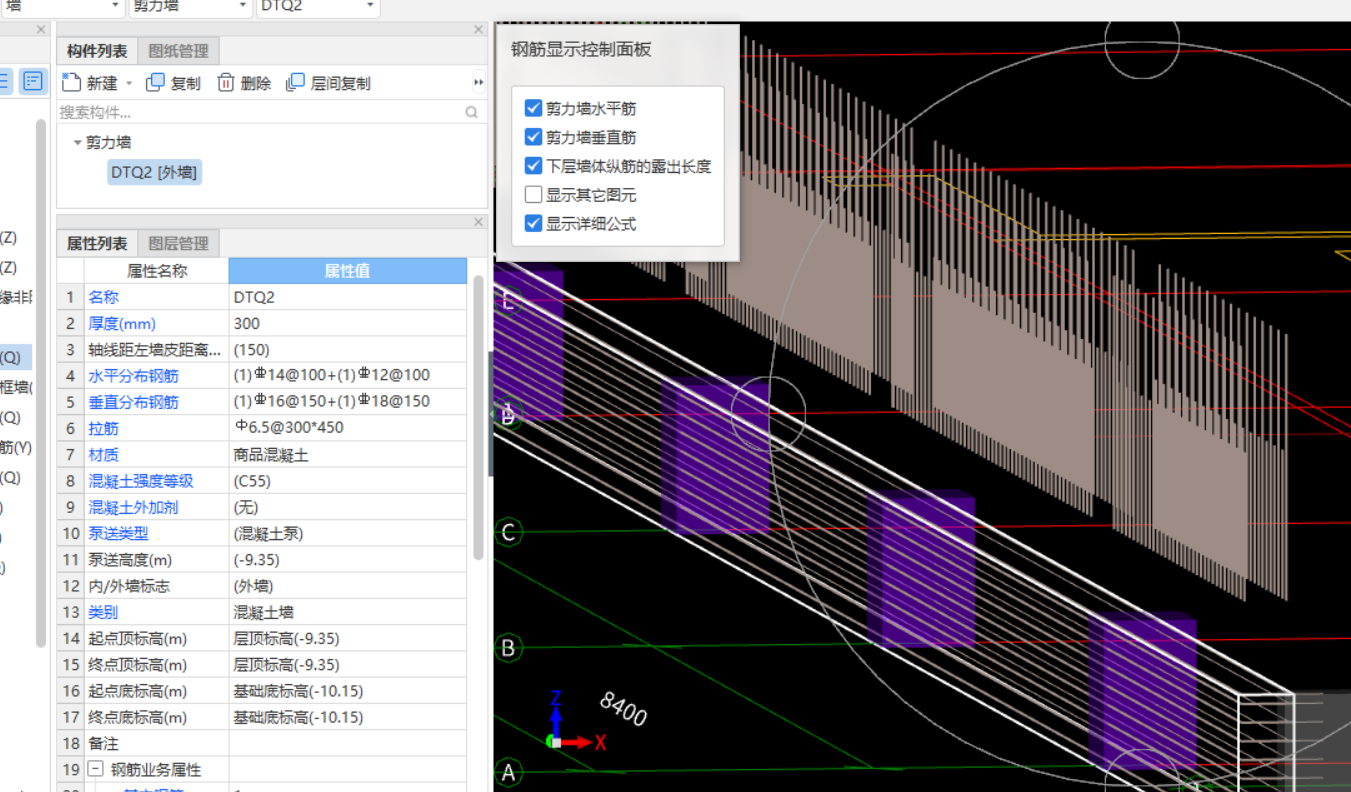Click the concrete grade value (C55)
This screenshot has height=792, width=1351.
click(348, 481)
